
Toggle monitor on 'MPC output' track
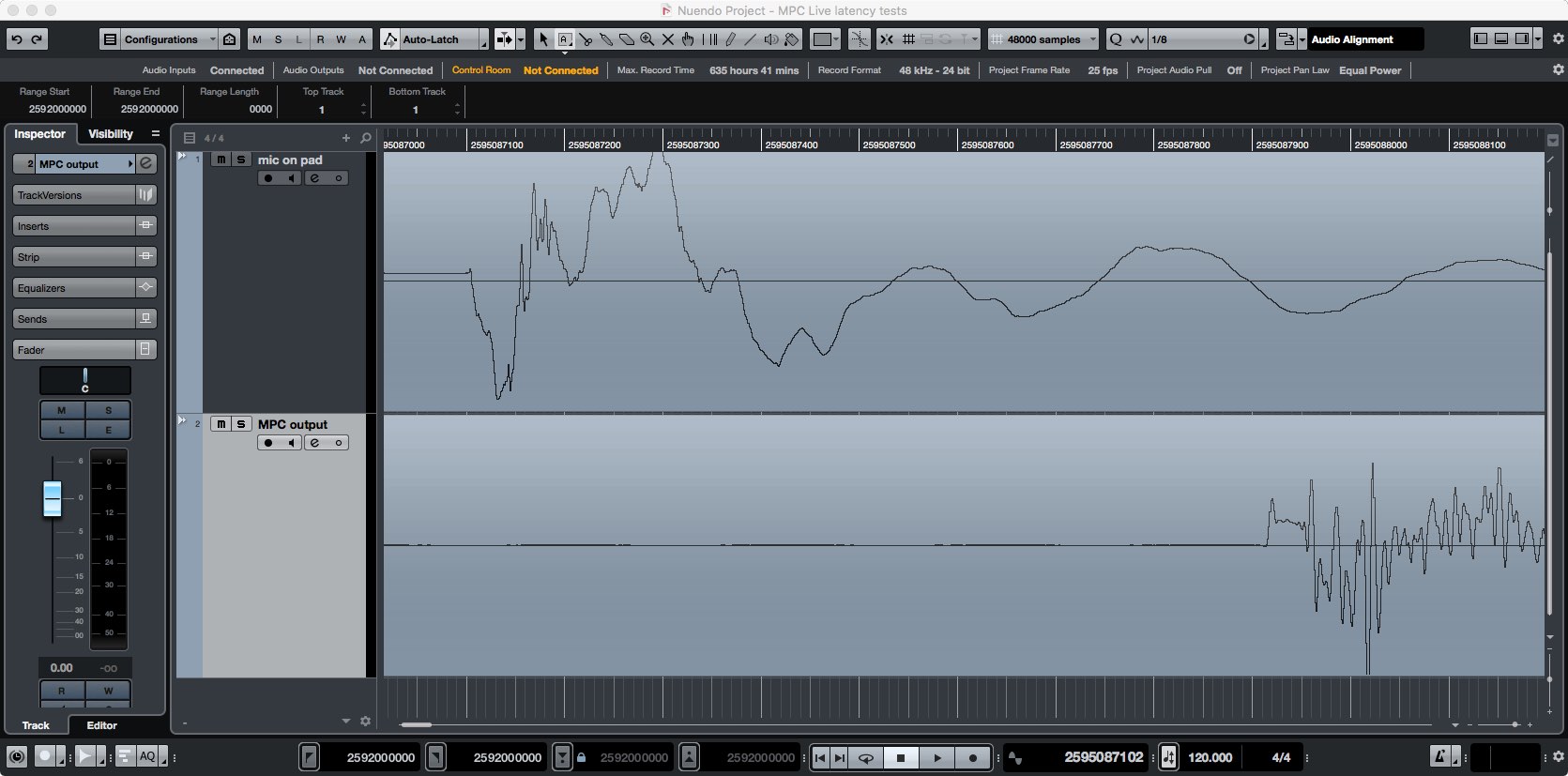pyautogui.click(x=291, y=443)
